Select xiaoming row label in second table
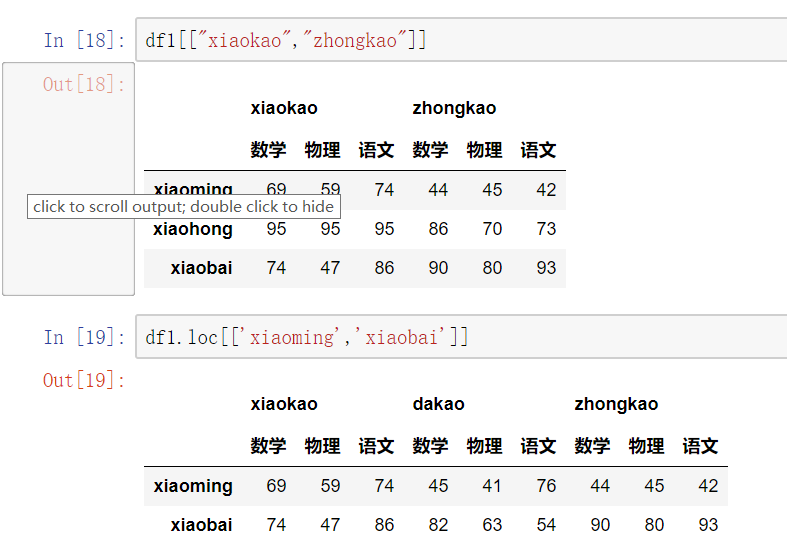This screenshot has height=557, width=787. coord(193,486)
